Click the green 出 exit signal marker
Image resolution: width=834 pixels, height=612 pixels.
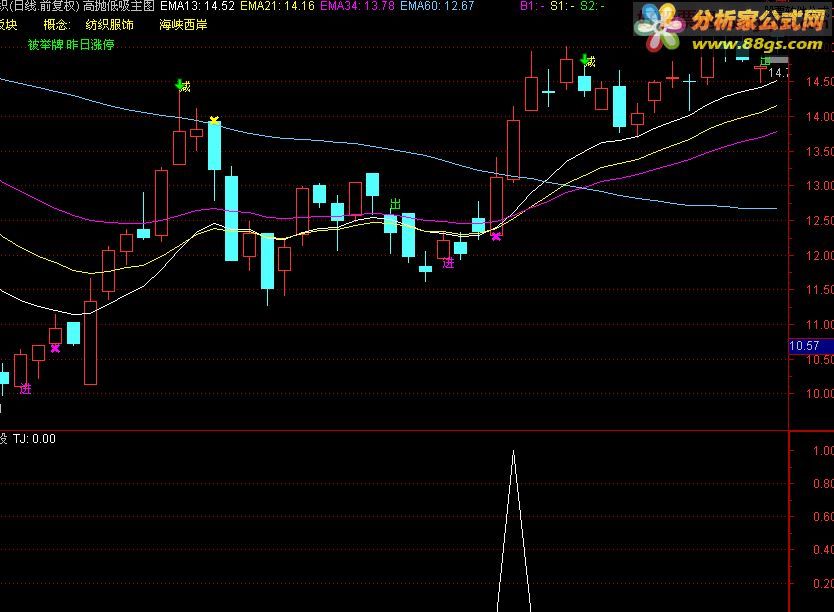point(395,204)
